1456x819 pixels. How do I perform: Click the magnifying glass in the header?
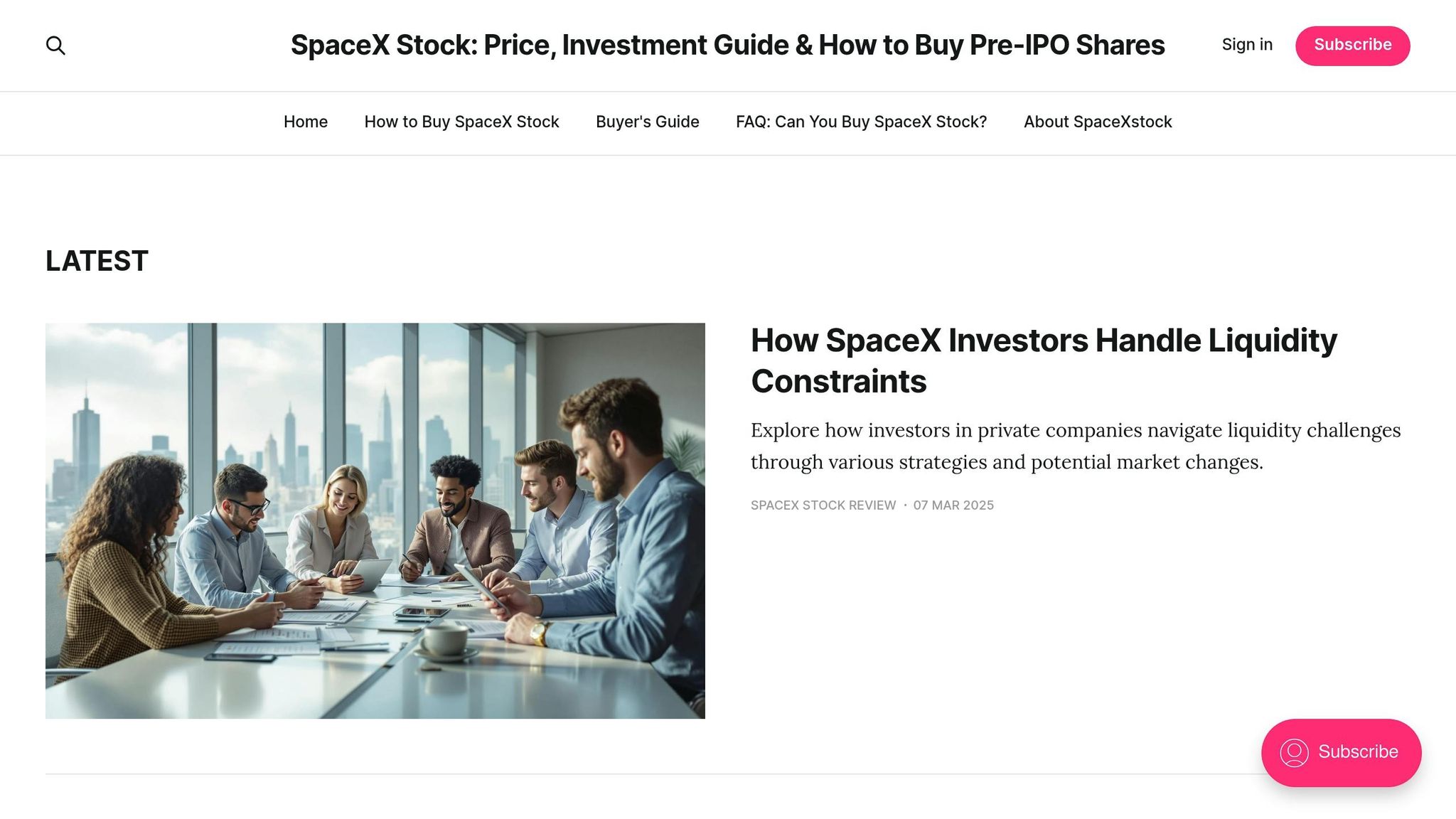click(55, 45)
